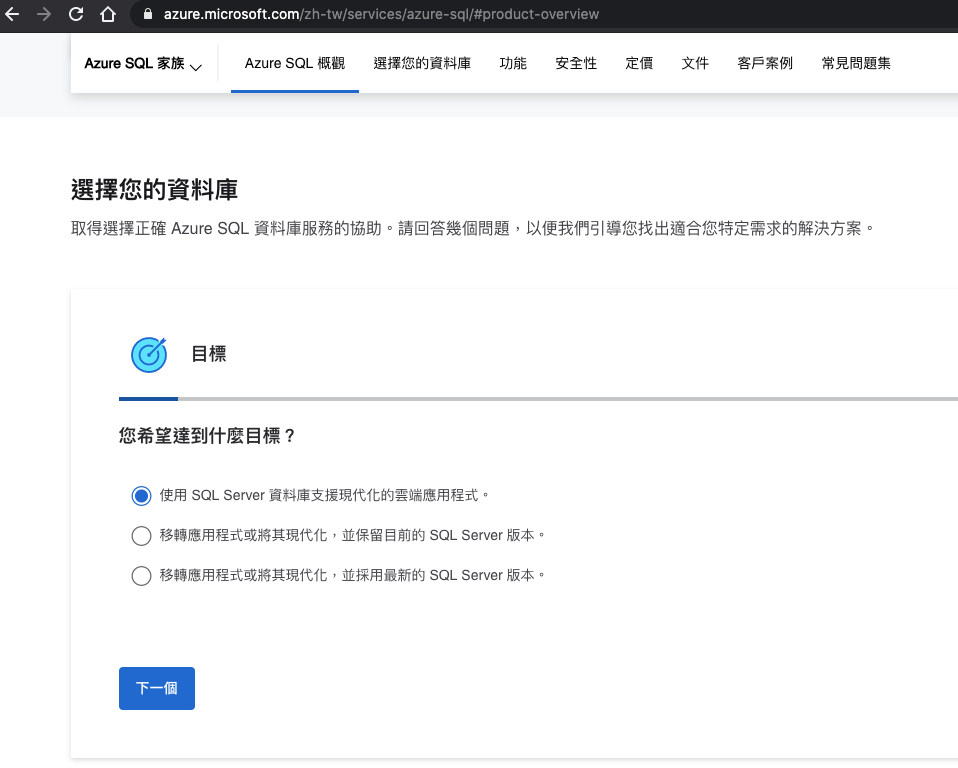Click the browser forward arrow
The width and height of the screenshot is (958, 768).
pyautogui.click(x=44, y=13)
